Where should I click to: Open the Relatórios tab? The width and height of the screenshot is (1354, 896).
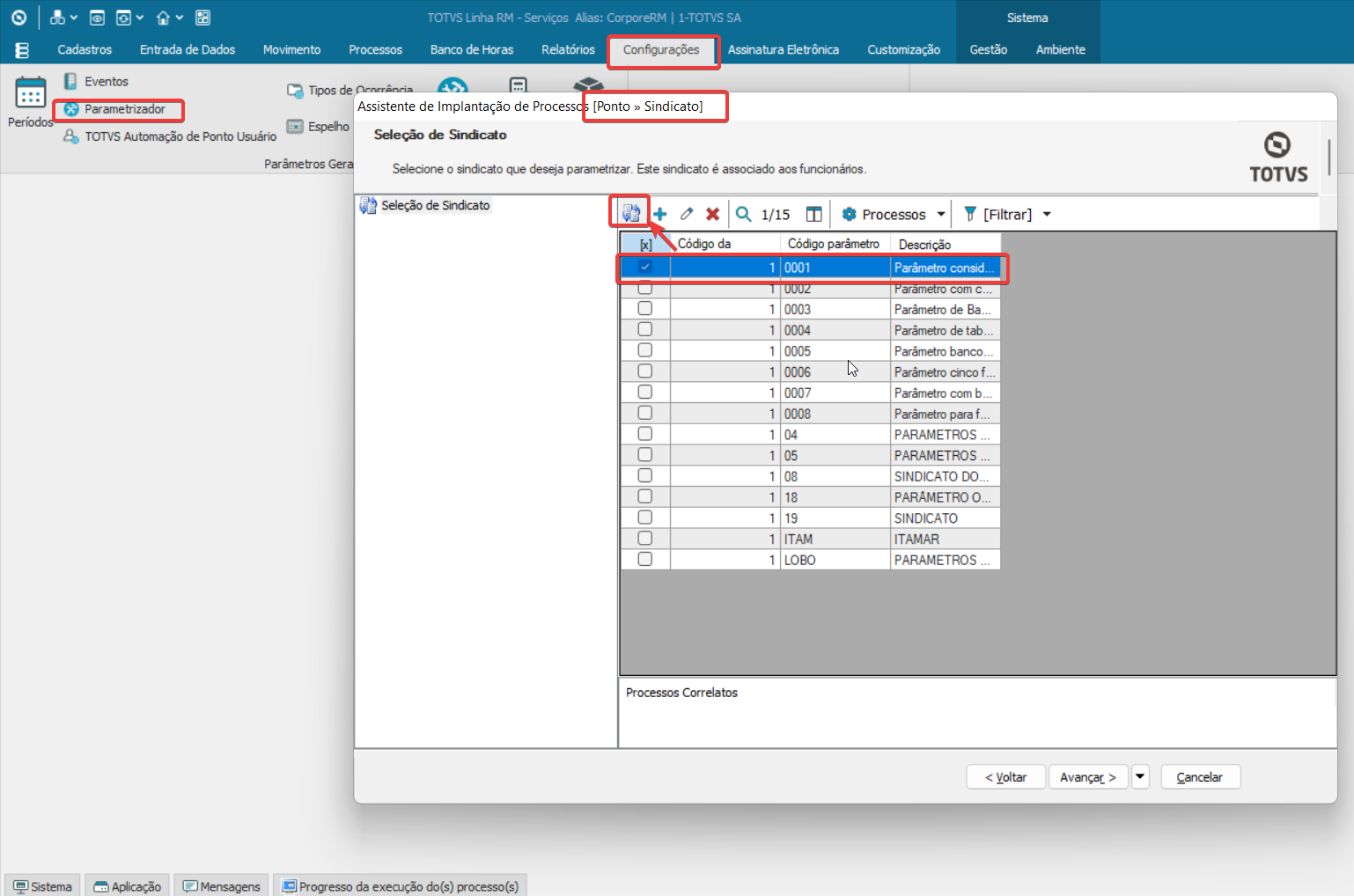point(568,50)
